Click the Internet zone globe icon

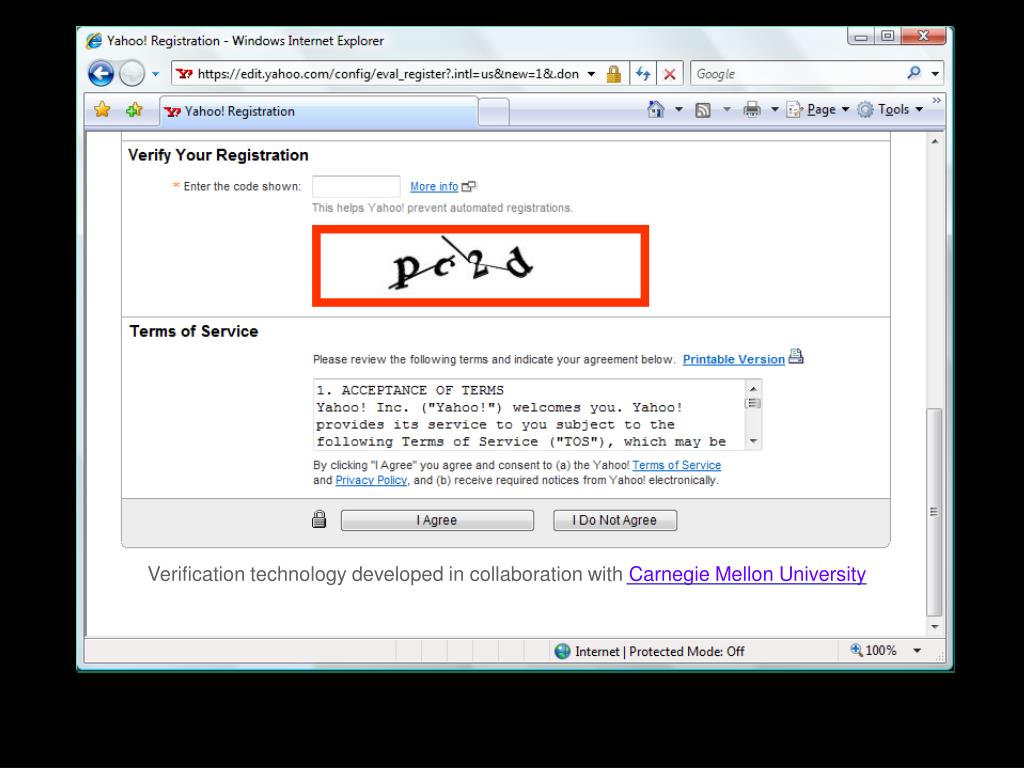coord(562,651)
